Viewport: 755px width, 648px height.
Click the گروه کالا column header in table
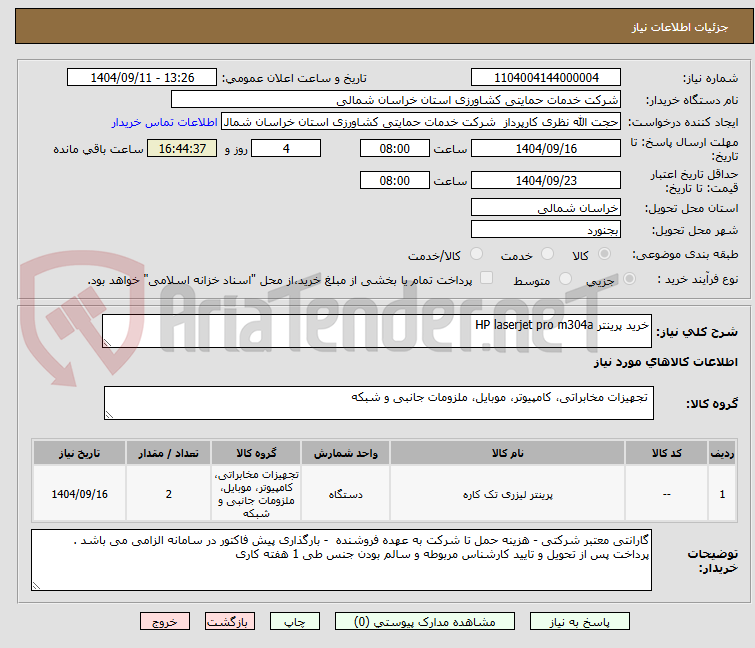256,453
